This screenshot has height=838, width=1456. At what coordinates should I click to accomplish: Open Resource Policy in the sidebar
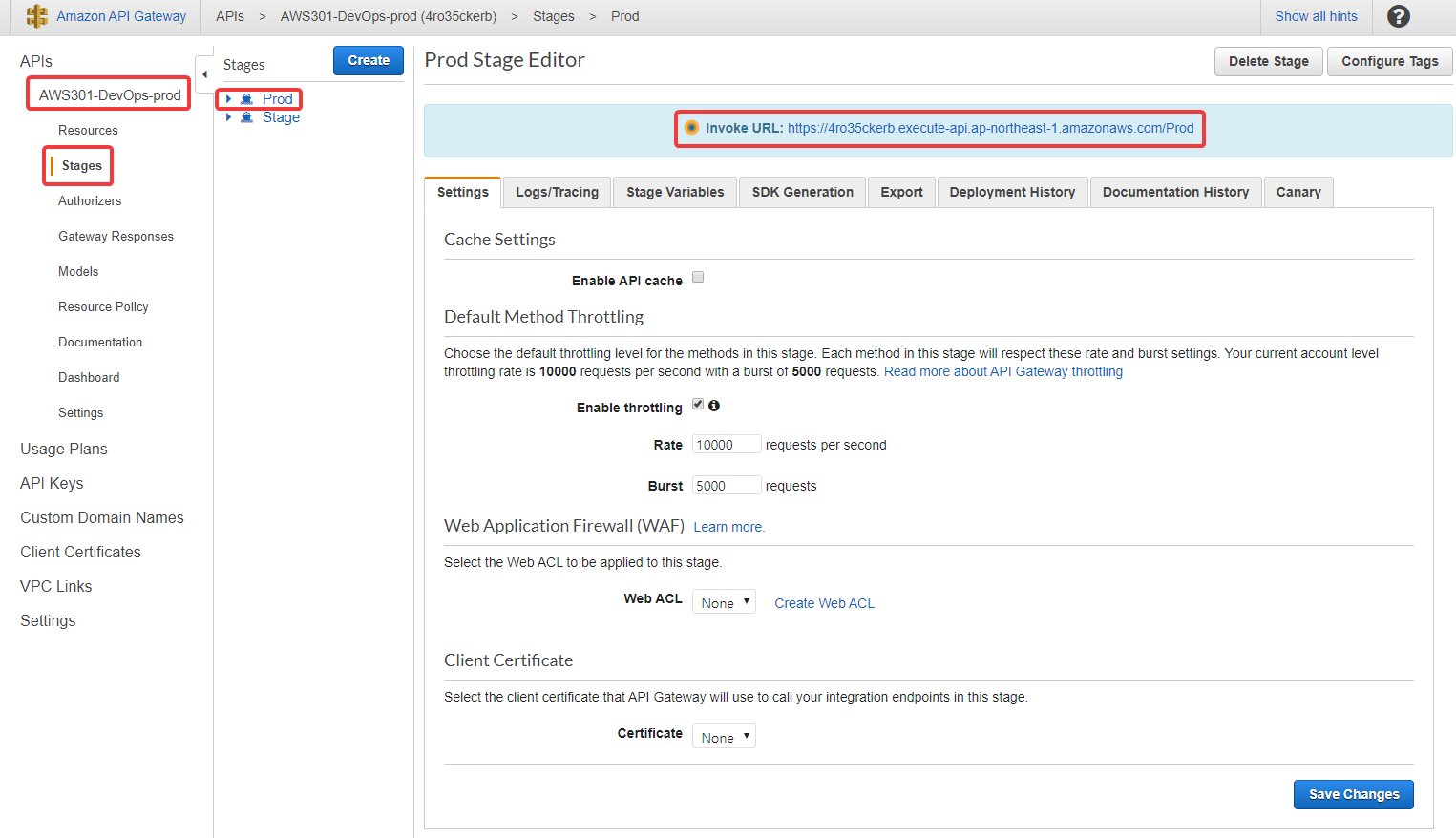pyautogui.click(x=103, y=306)
